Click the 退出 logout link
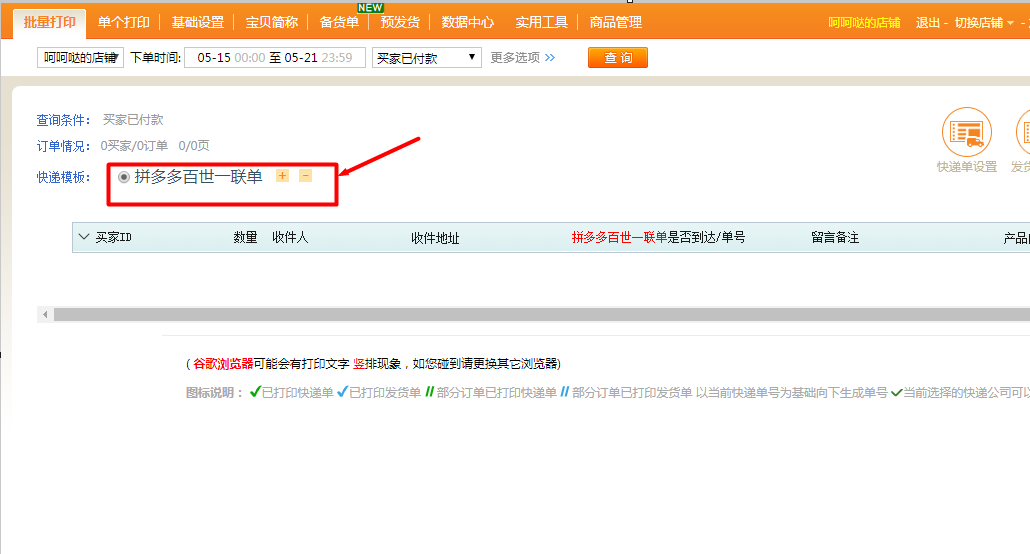Viewport: 1030px width, 554px height. pos(927,23)
